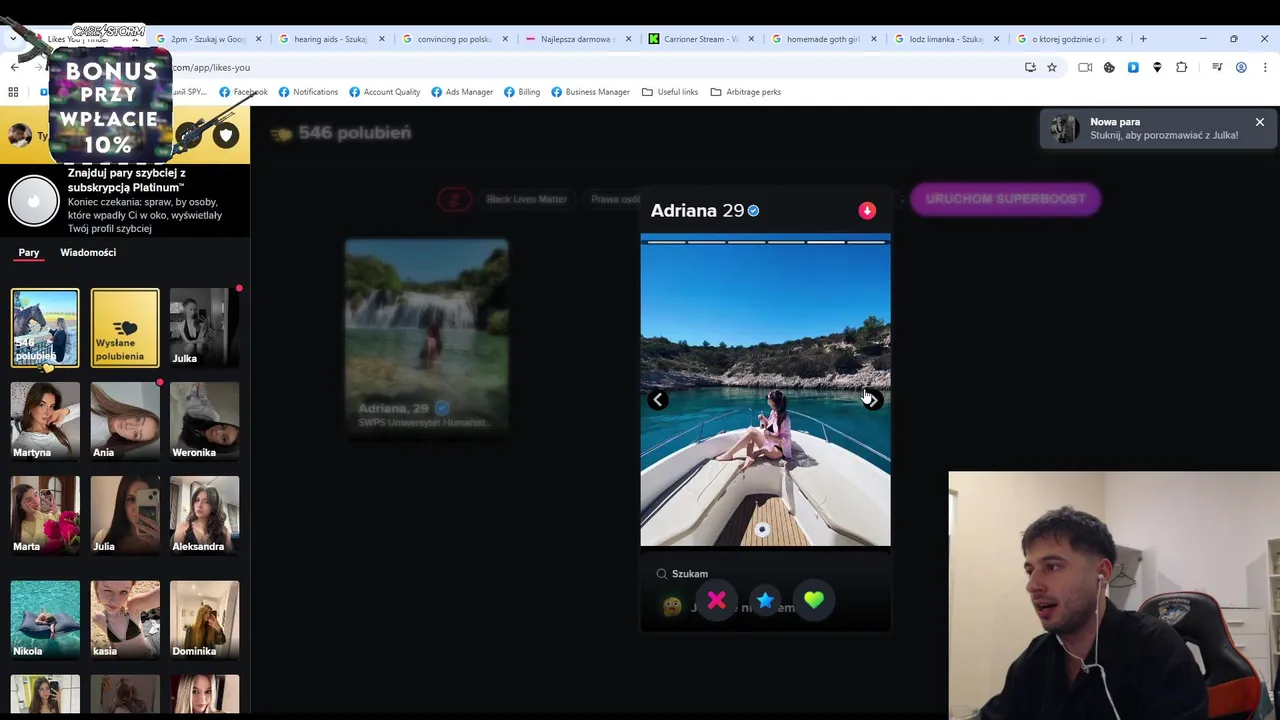1280x720 pixels.
Task: Click URUCHOM SUPERBOOST button
Action: tap(1005, 199)
